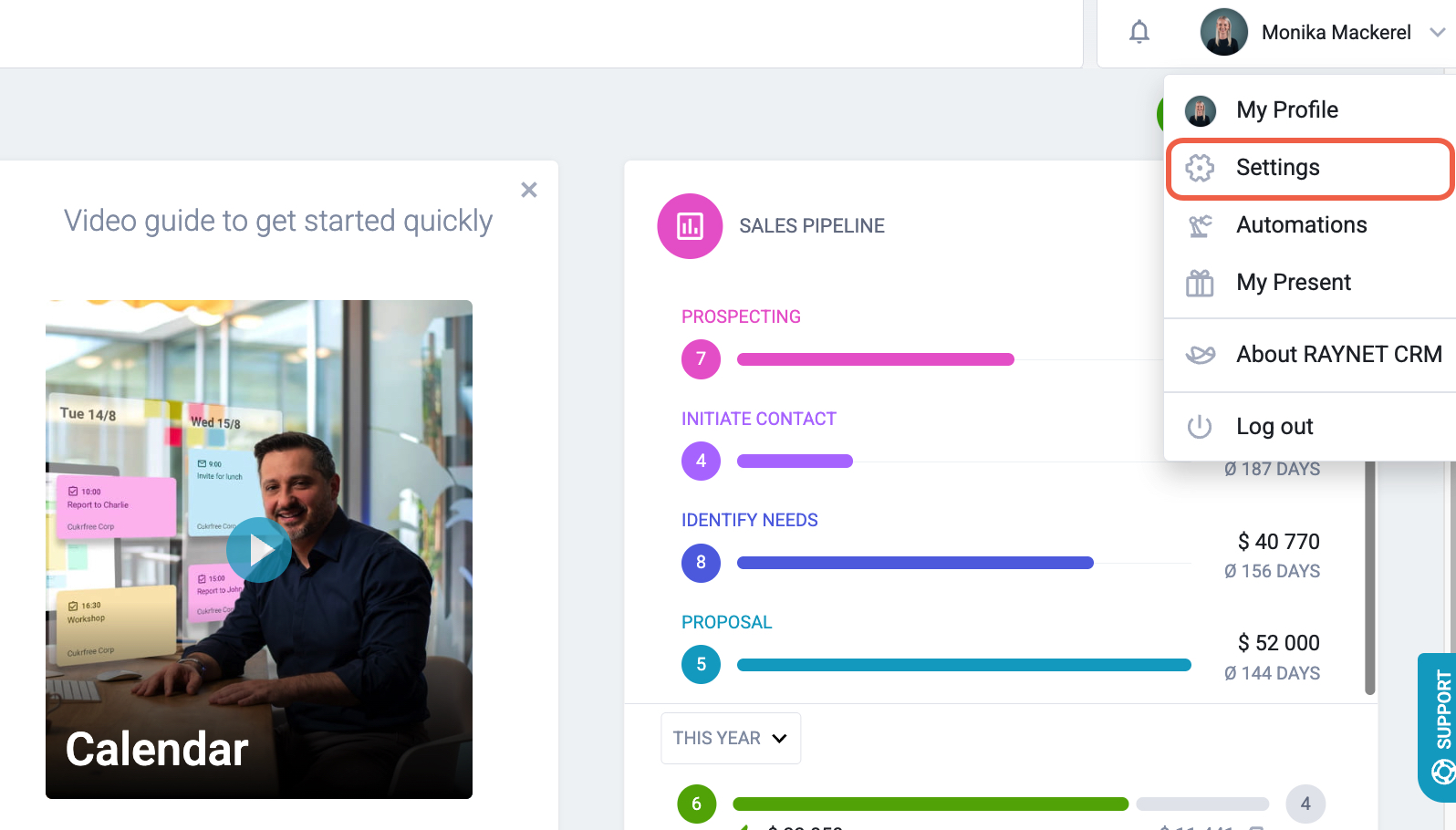This screenshot has height=830, width=1456.
Task: Click the Prospecting stage count 7 badge
Action: point(701,359)
